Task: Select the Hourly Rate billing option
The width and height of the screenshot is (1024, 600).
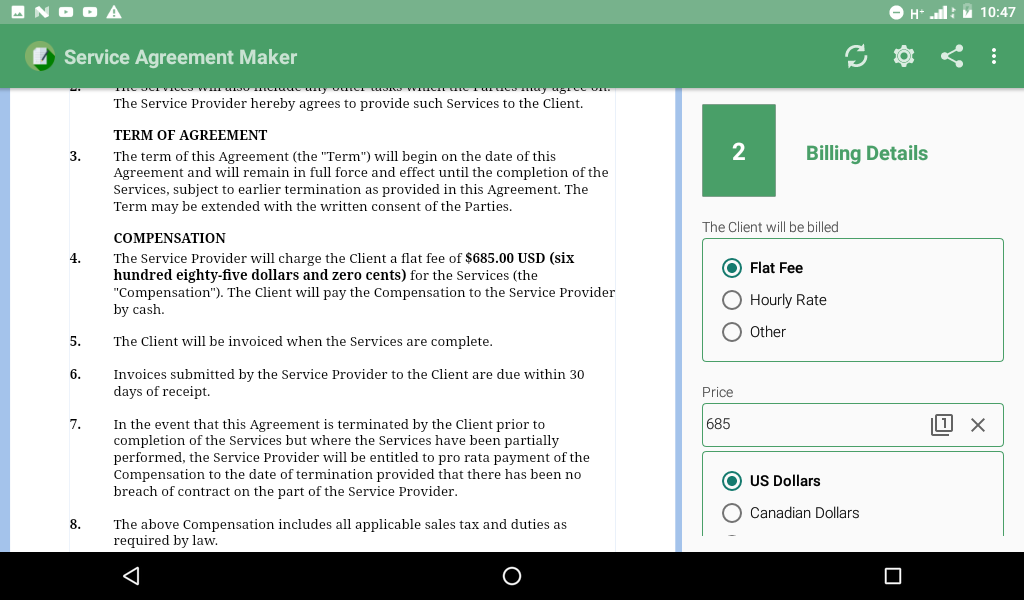Action: tap(775, 300)
